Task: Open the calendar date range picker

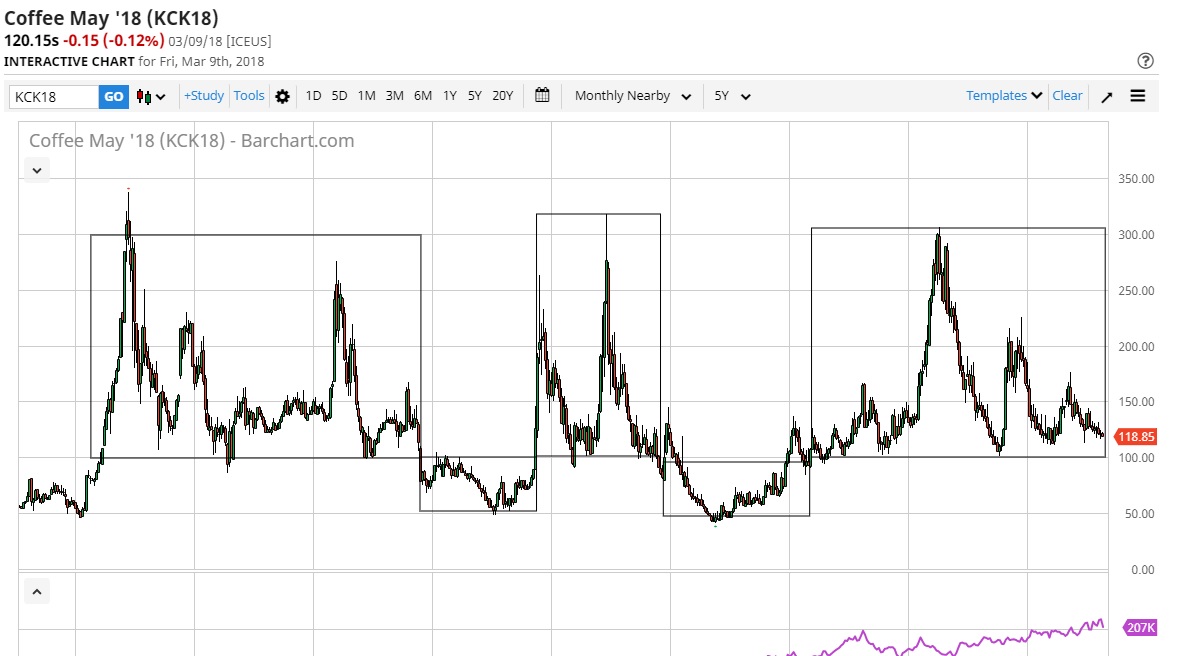Action: point(542,95)
